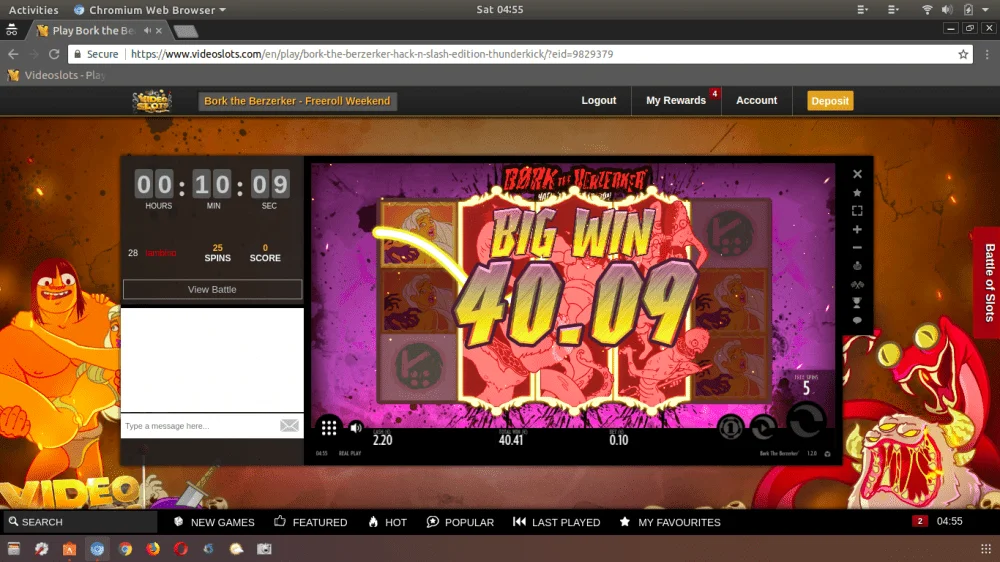Close the game panel with X icon
The image size is (1000, 562).
click(857, 174)
